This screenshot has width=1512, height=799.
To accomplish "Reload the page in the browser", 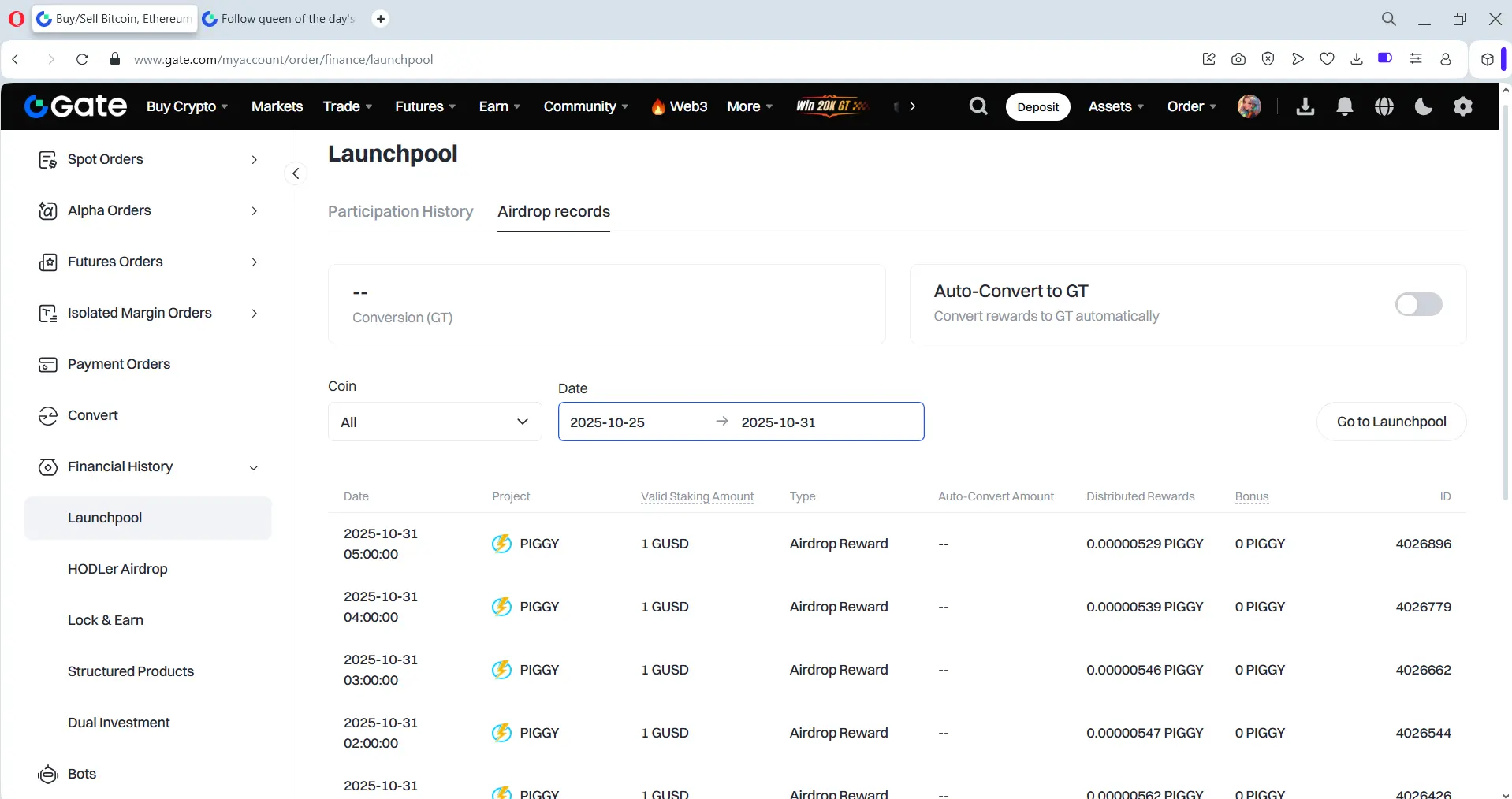I will tap(82, 59).
